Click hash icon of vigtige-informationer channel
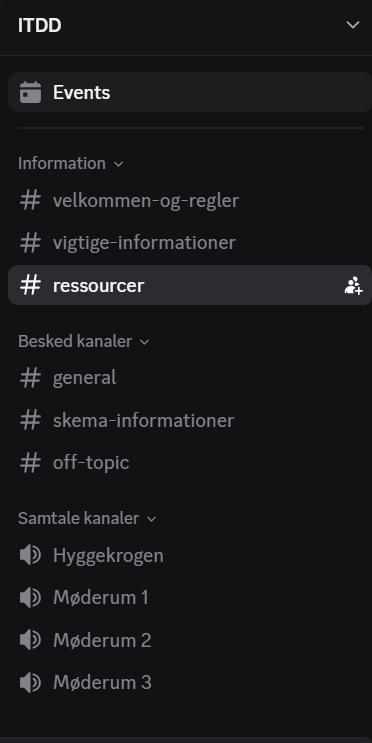Image resolution: width=372 pixels, height=743 pixels. tap(30, 243)
